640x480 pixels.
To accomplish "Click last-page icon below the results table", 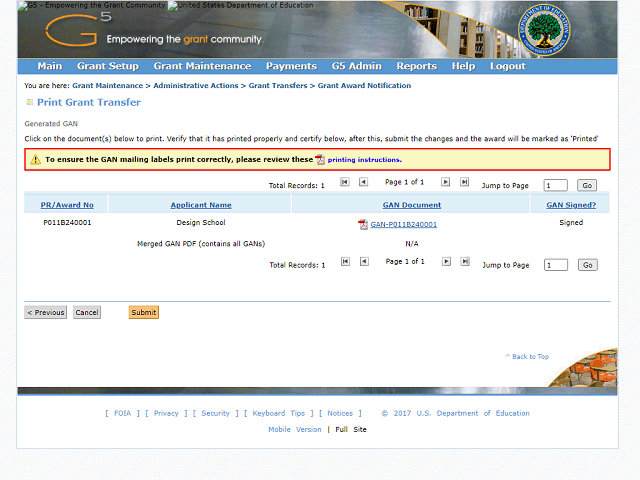I will click(x=463, y=262).
